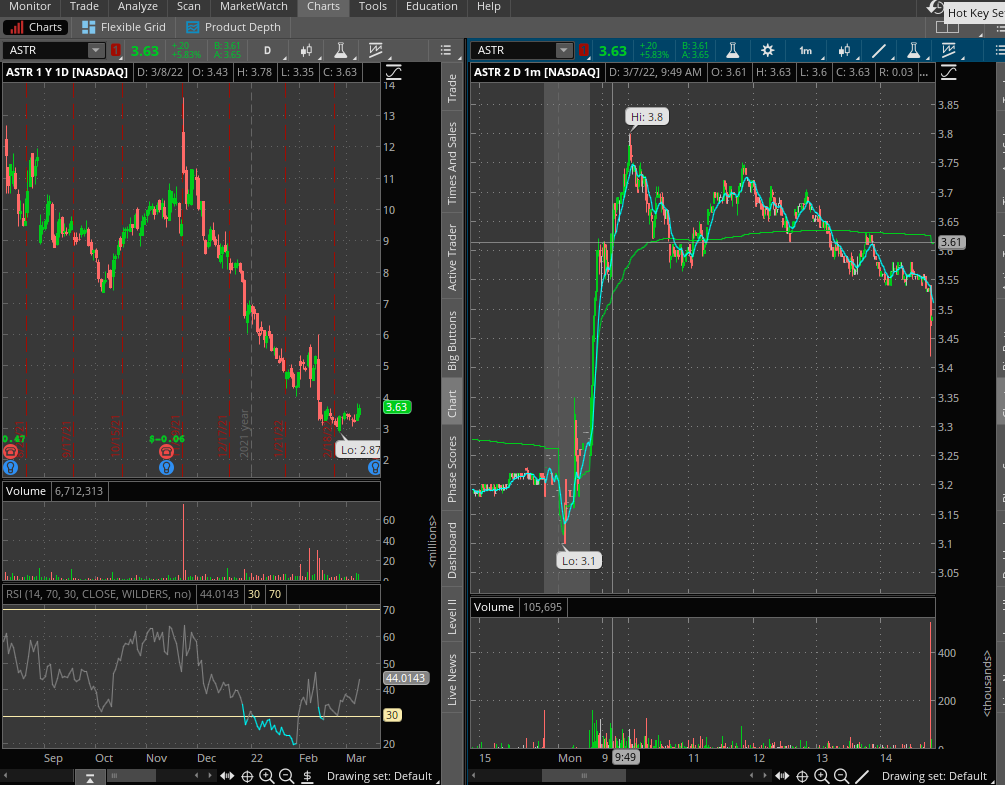Open the MarketWatch menu tab
1005x785 pixels.
(253, 6)
